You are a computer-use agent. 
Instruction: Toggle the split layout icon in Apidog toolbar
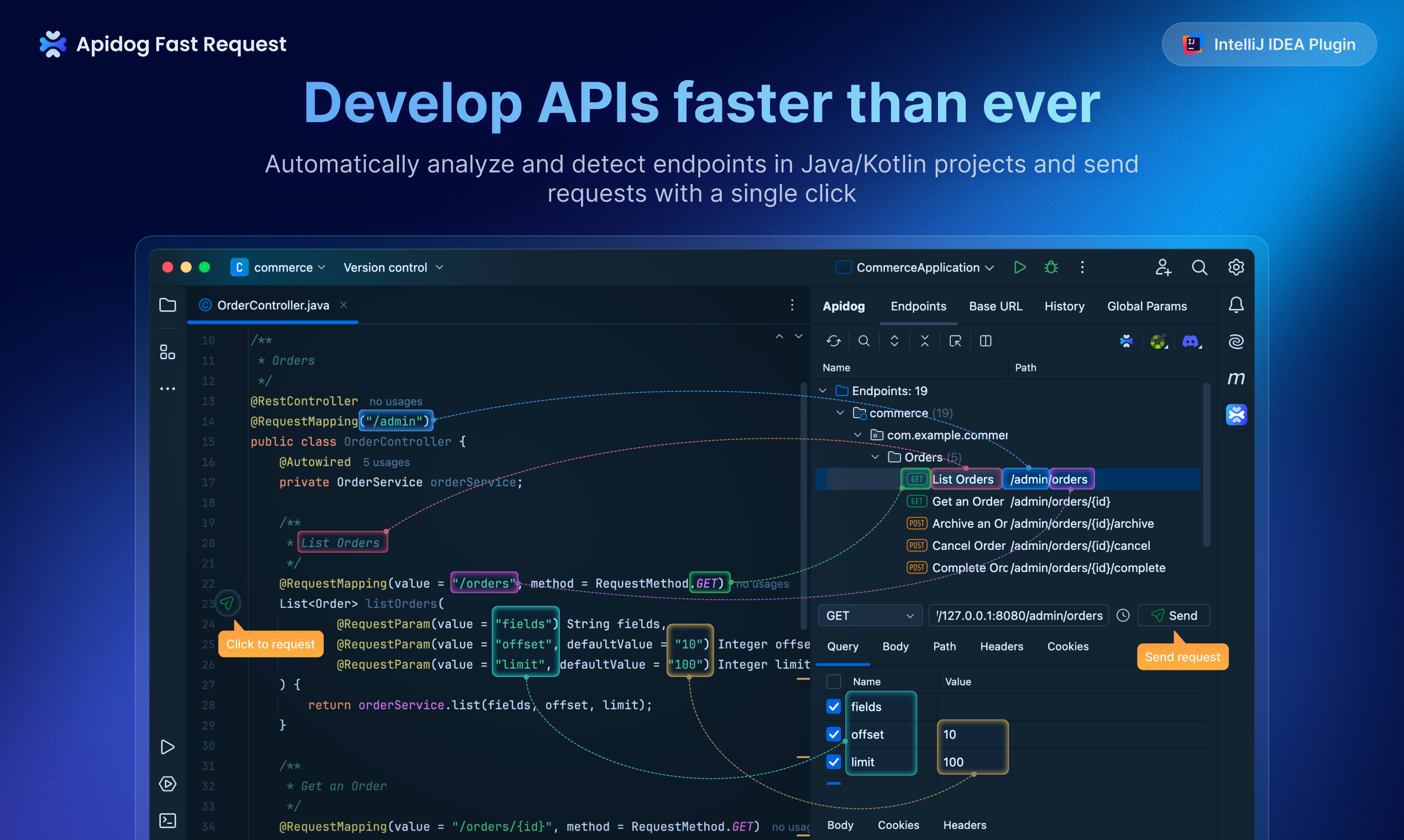(986, 341)
